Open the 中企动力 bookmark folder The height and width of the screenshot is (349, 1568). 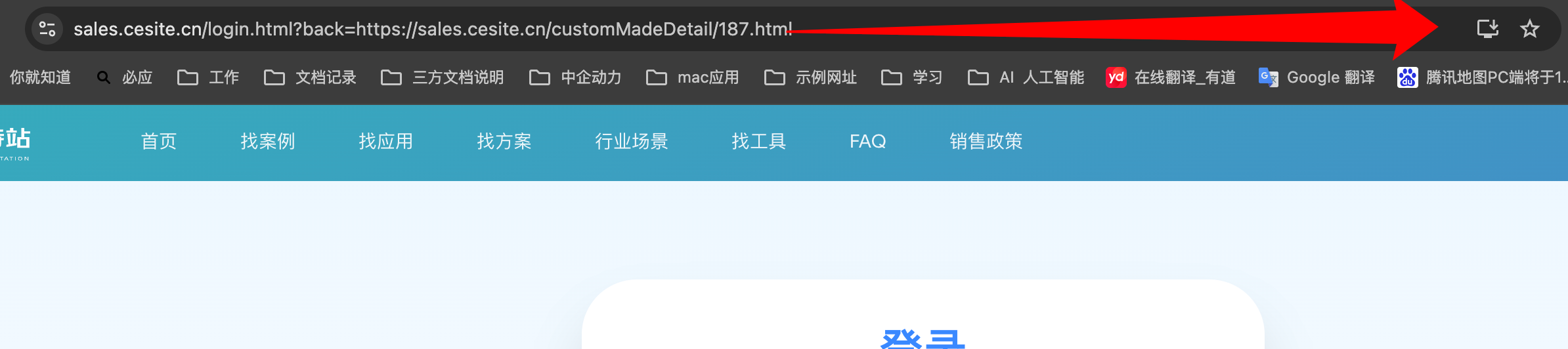(x=575, y=77)
